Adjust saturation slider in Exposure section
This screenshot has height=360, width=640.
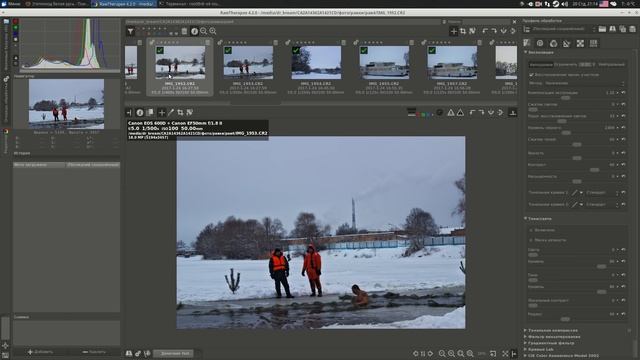[576, 181]
